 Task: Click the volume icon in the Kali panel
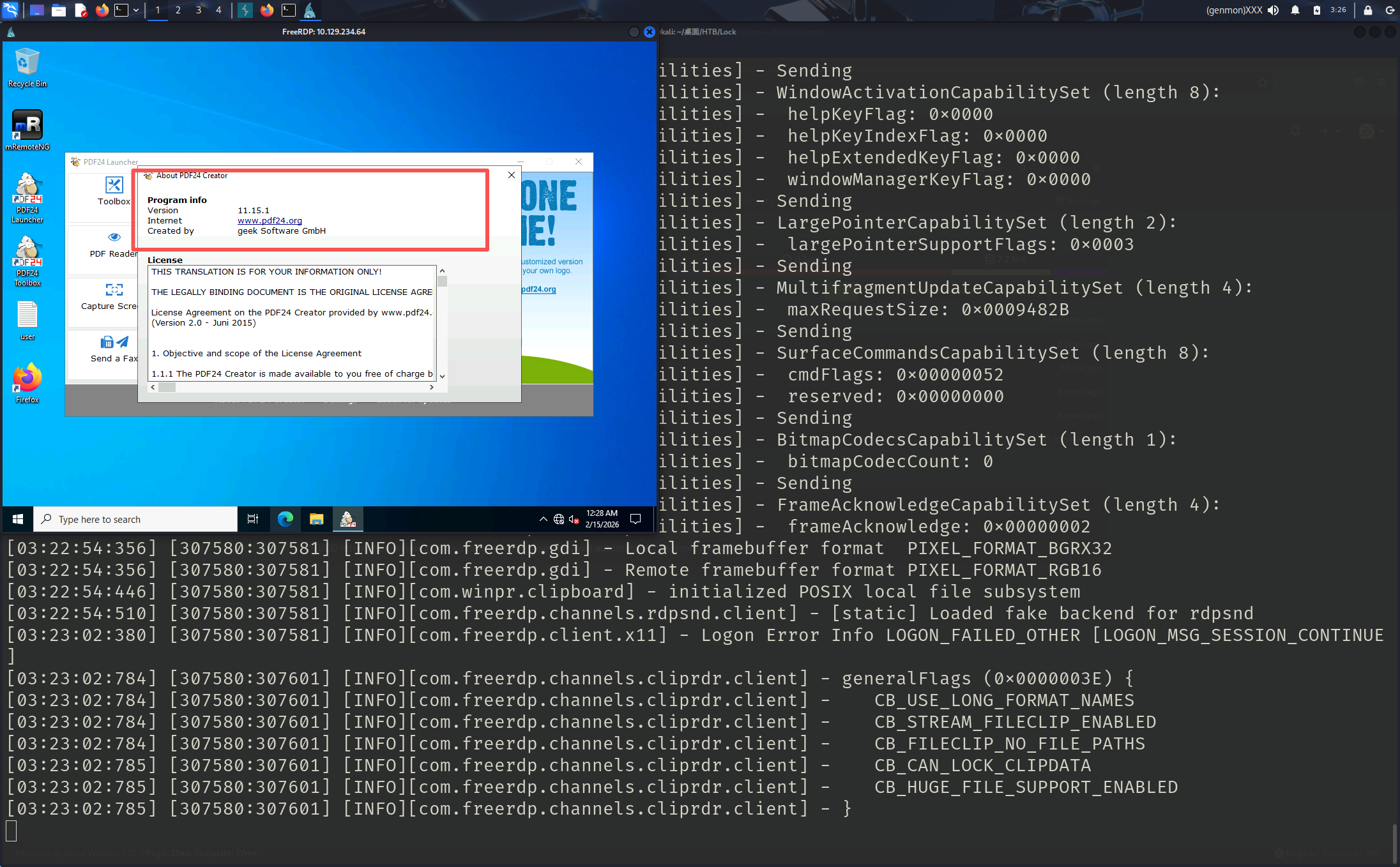tap(1274, 10)
